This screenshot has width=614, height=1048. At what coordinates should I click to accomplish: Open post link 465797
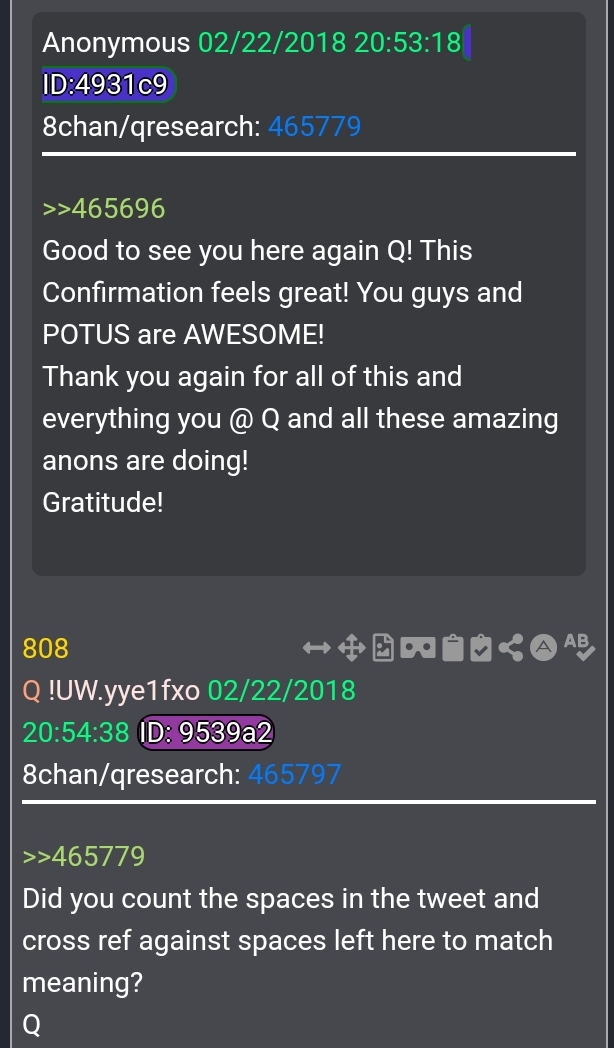point(294,774)
